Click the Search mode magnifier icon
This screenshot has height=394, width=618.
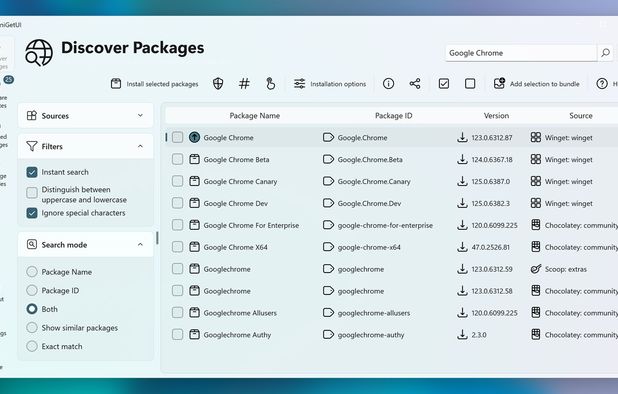click(32, 244)
